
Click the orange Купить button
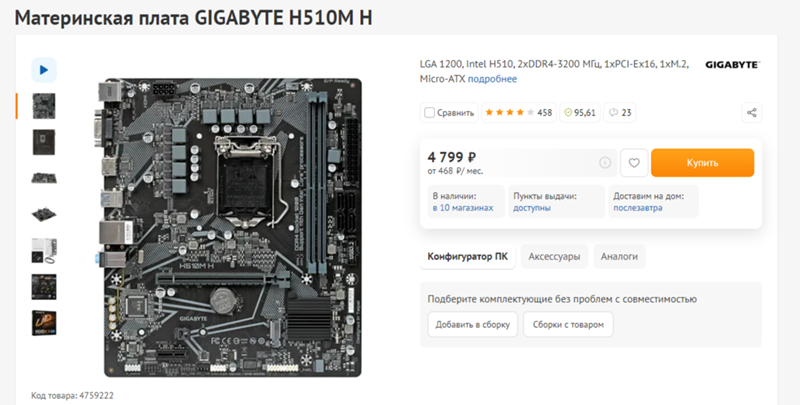[702, 163]
